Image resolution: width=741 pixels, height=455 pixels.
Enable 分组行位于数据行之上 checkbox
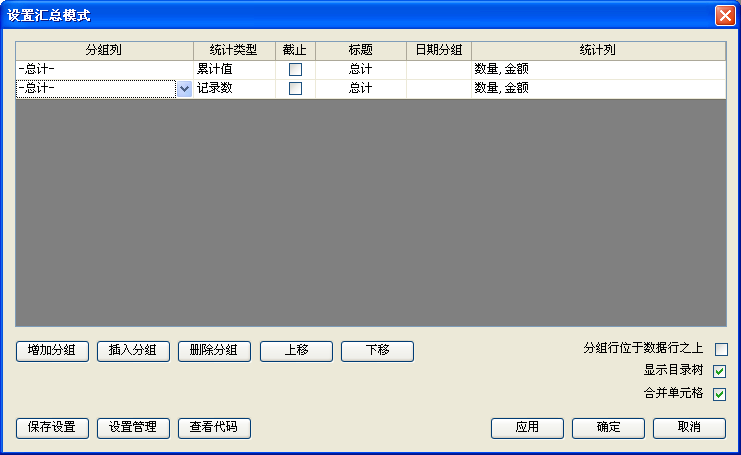pos(720,350)
